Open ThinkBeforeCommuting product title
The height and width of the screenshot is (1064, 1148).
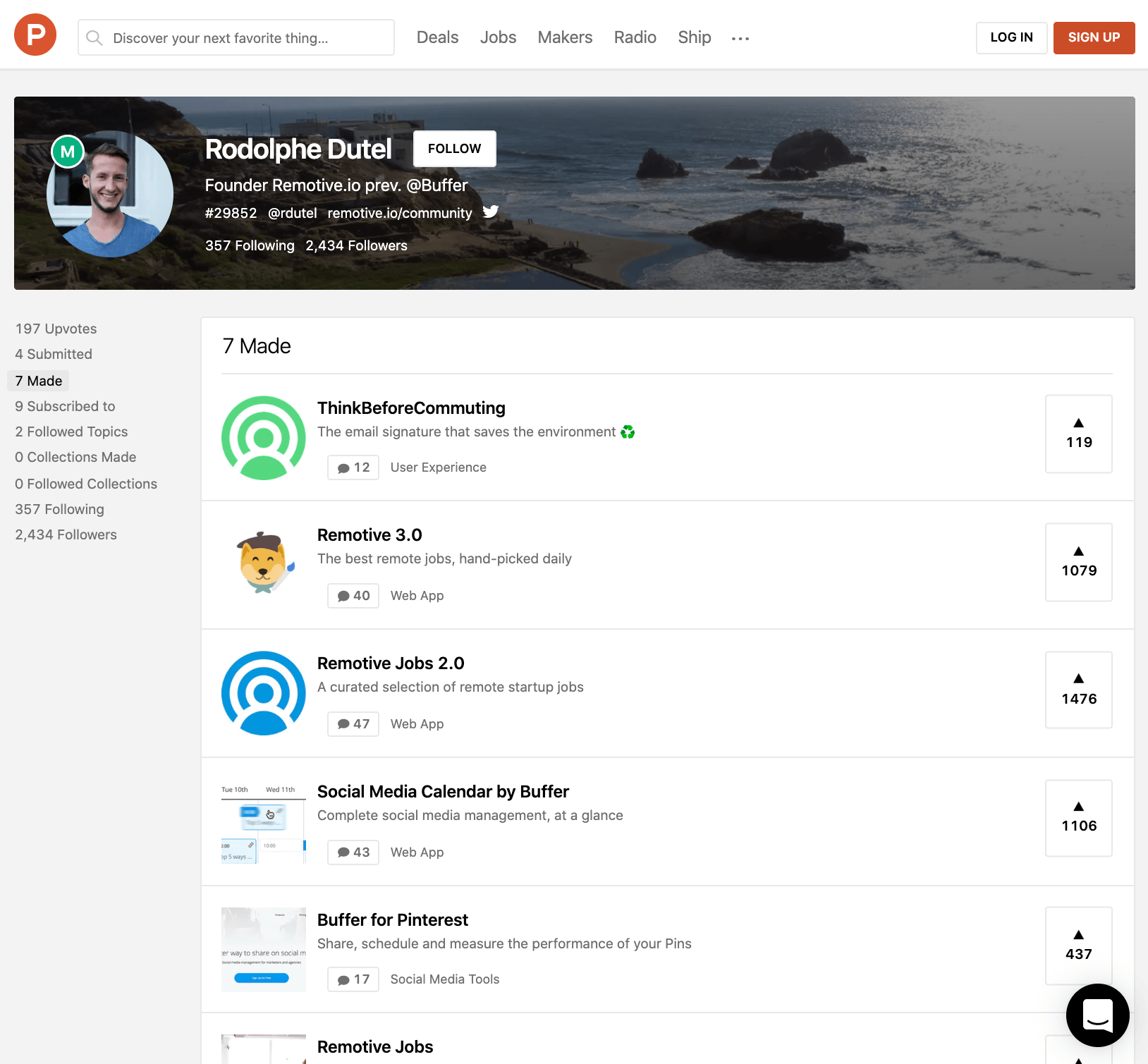pos(411,408)
